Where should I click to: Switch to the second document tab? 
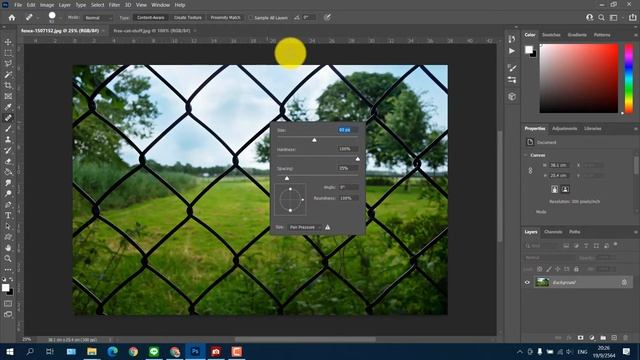pyautogui.click(x=152, y=31)
